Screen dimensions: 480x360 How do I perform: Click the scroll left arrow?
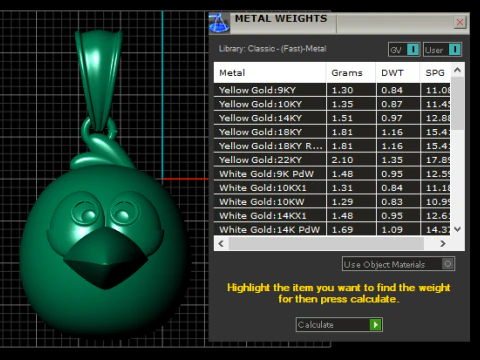coord(221,244)
